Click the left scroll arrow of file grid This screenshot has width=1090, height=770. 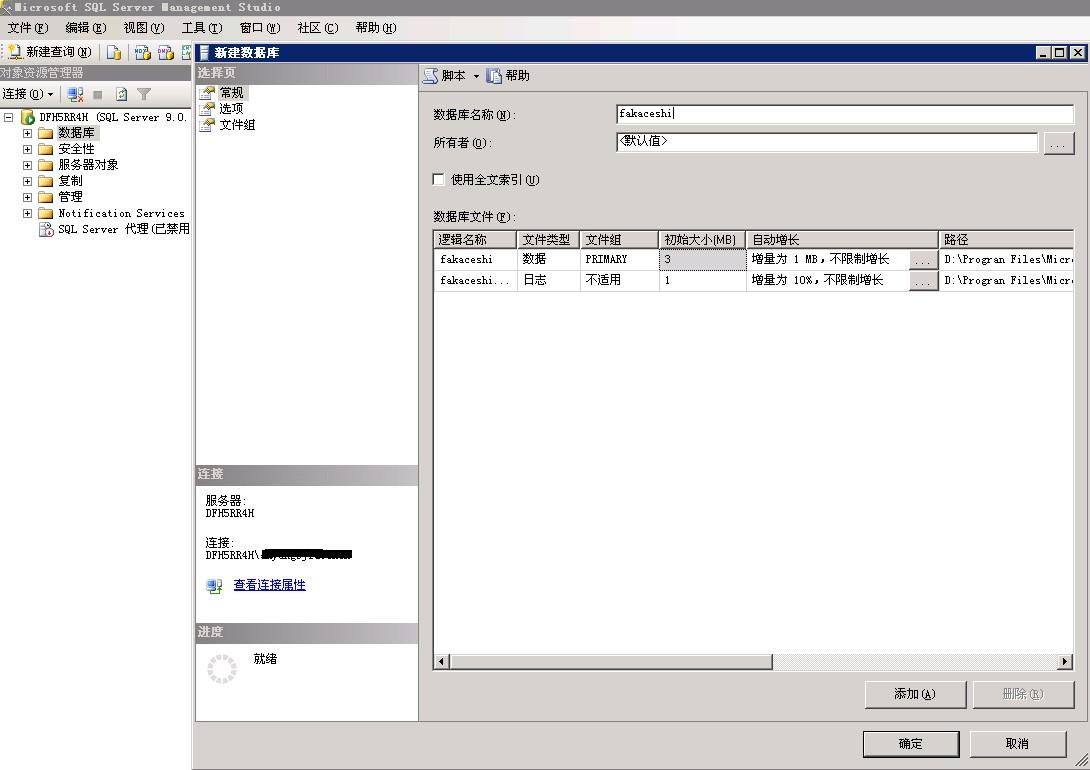click(x=441, y=662)
